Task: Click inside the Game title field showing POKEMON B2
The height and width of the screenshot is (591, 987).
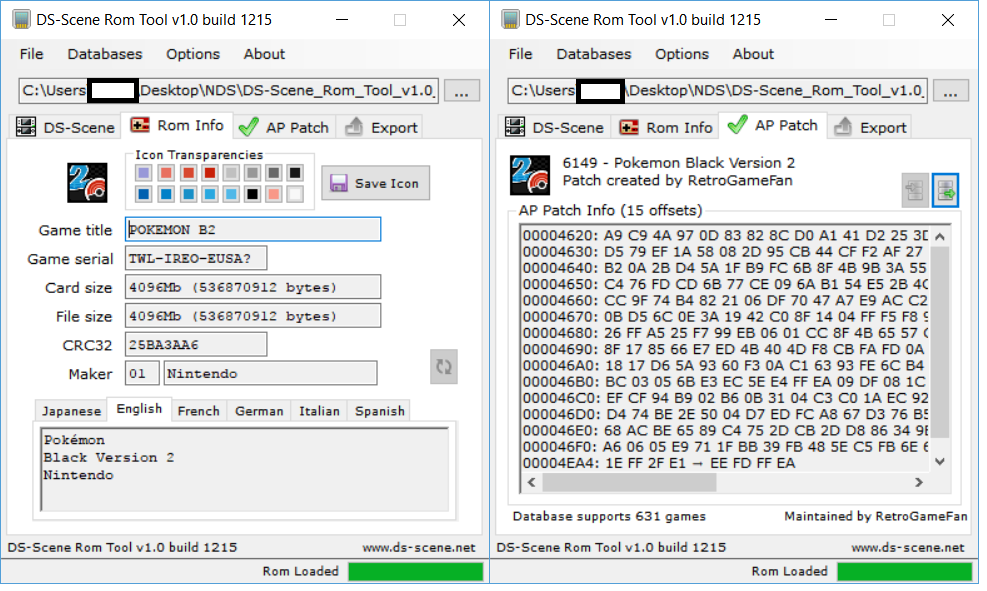Action: (x=252, y=229)
